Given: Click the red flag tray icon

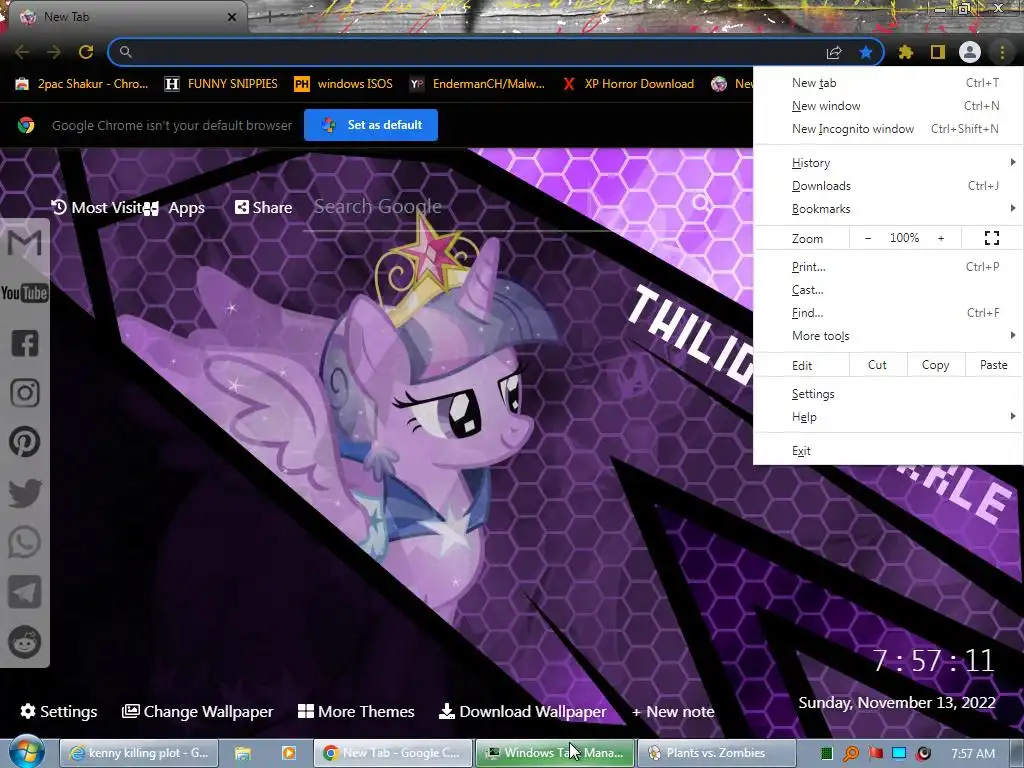Looking at the screenshot, I should tap(875, 754).
